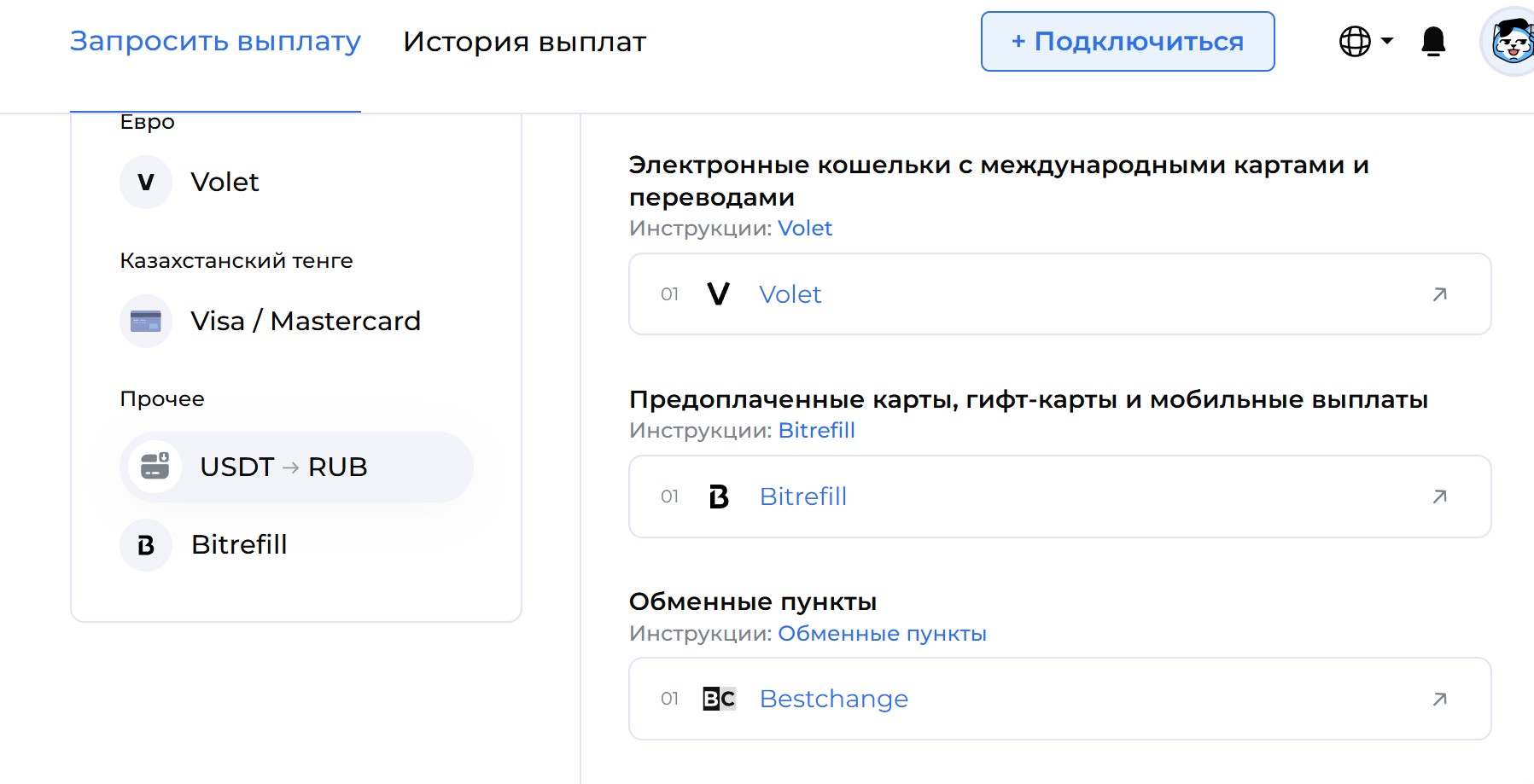Click Bestchange service row

coord(1060,699)
